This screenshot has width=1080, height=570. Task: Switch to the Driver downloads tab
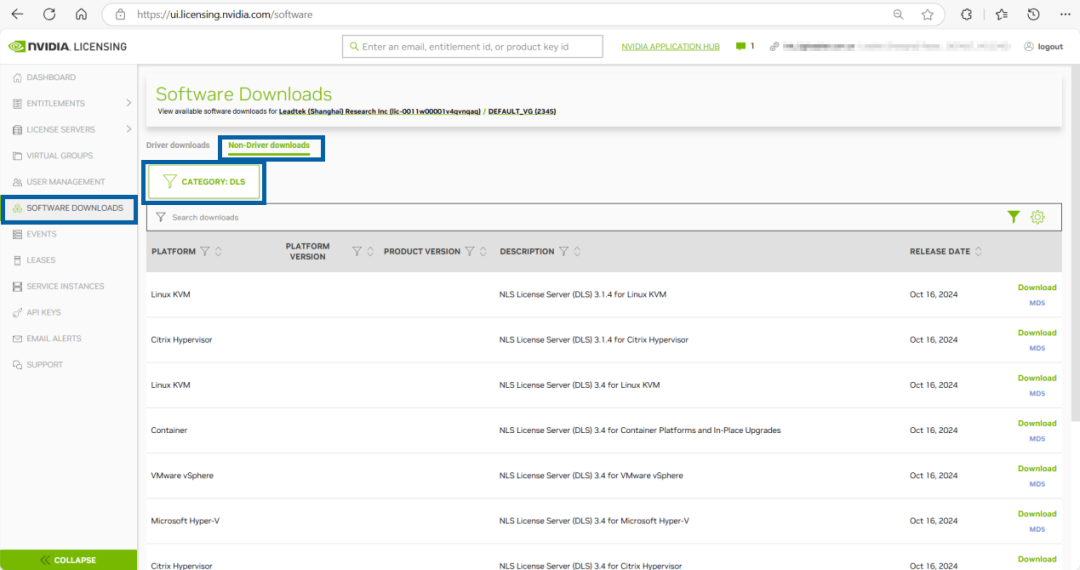(178, 145)
